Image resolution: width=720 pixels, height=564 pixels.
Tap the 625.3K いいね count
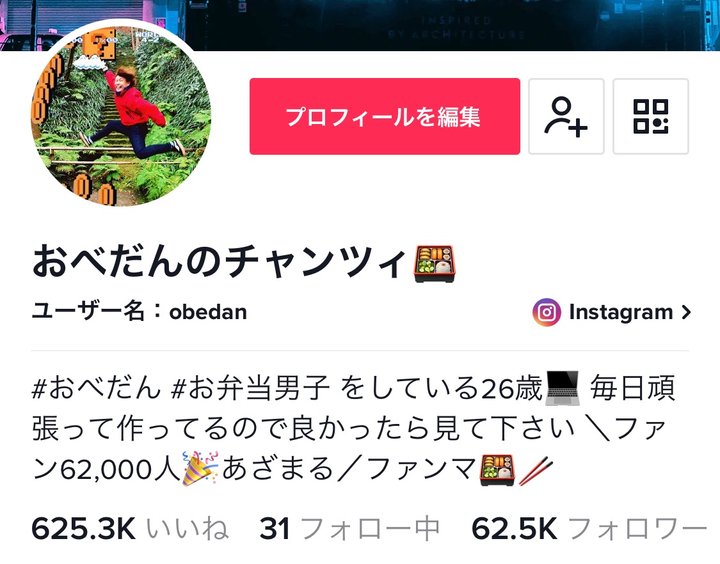tap(130, 528)
